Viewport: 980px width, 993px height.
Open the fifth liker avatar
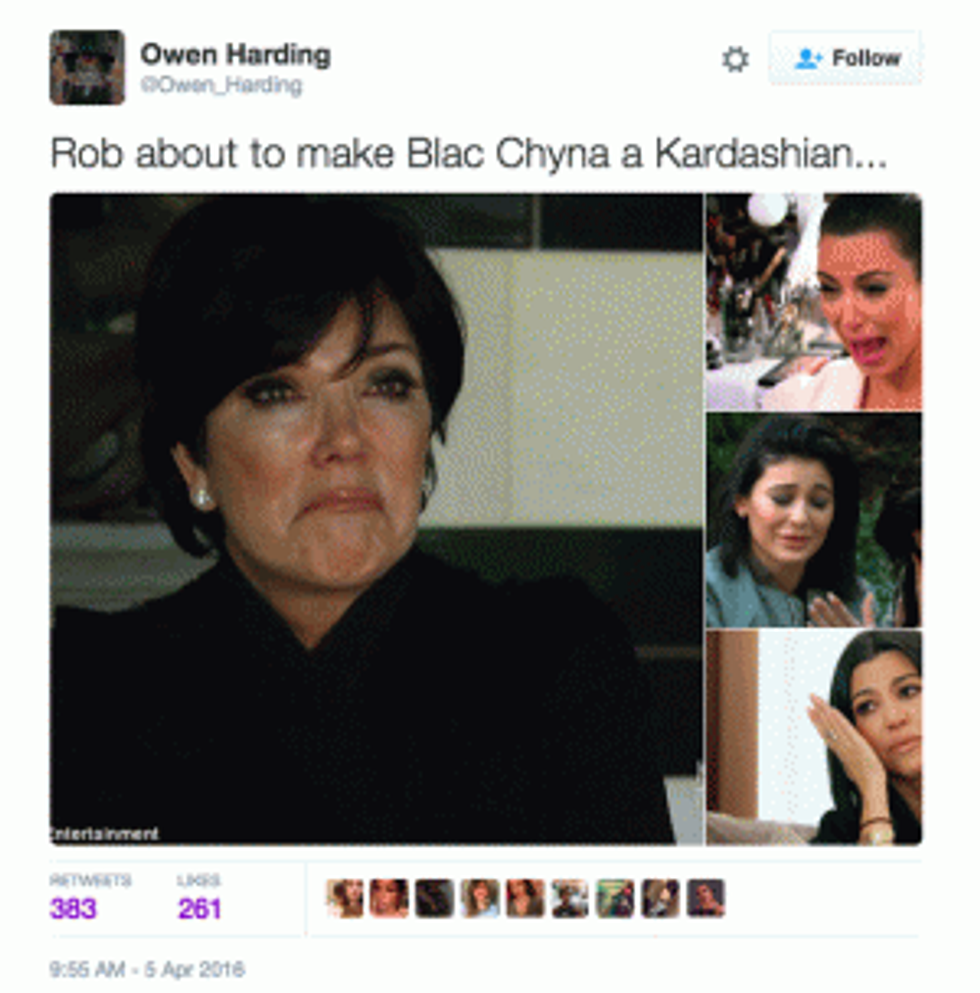[525, 898]
